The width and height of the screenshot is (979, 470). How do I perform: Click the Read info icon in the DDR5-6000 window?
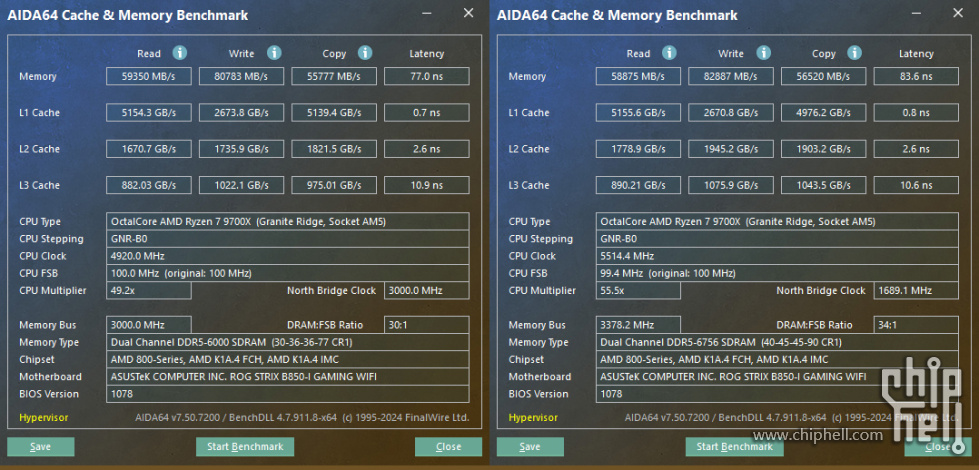180,53
